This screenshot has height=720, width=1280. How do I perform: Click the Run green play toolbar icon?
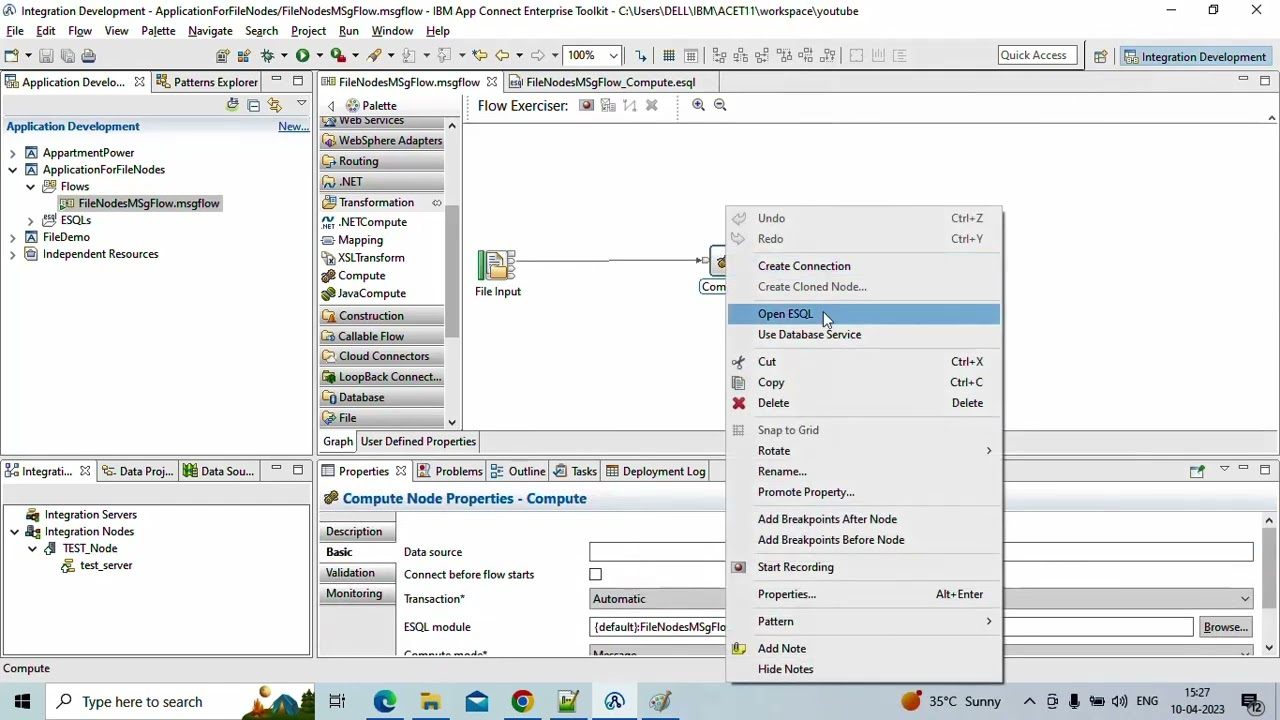point(302,56)
